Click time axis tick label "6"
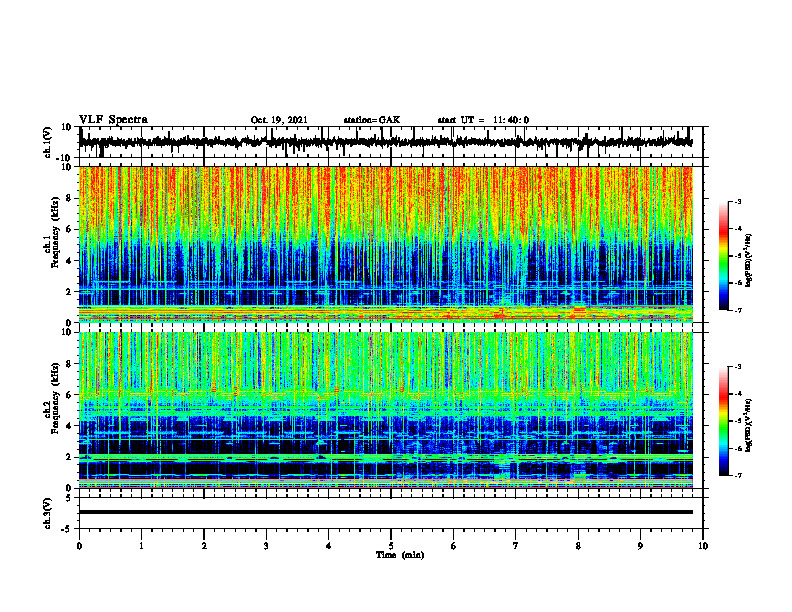The width and height of the screenshot is (792, 612). (454, 546)
